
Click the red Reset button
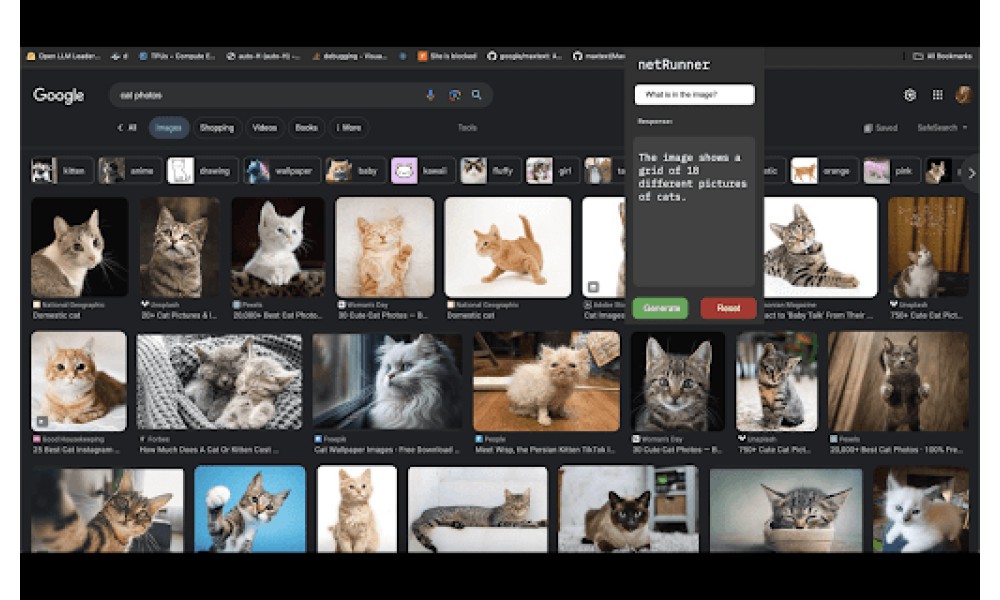(x=728, y=308)
